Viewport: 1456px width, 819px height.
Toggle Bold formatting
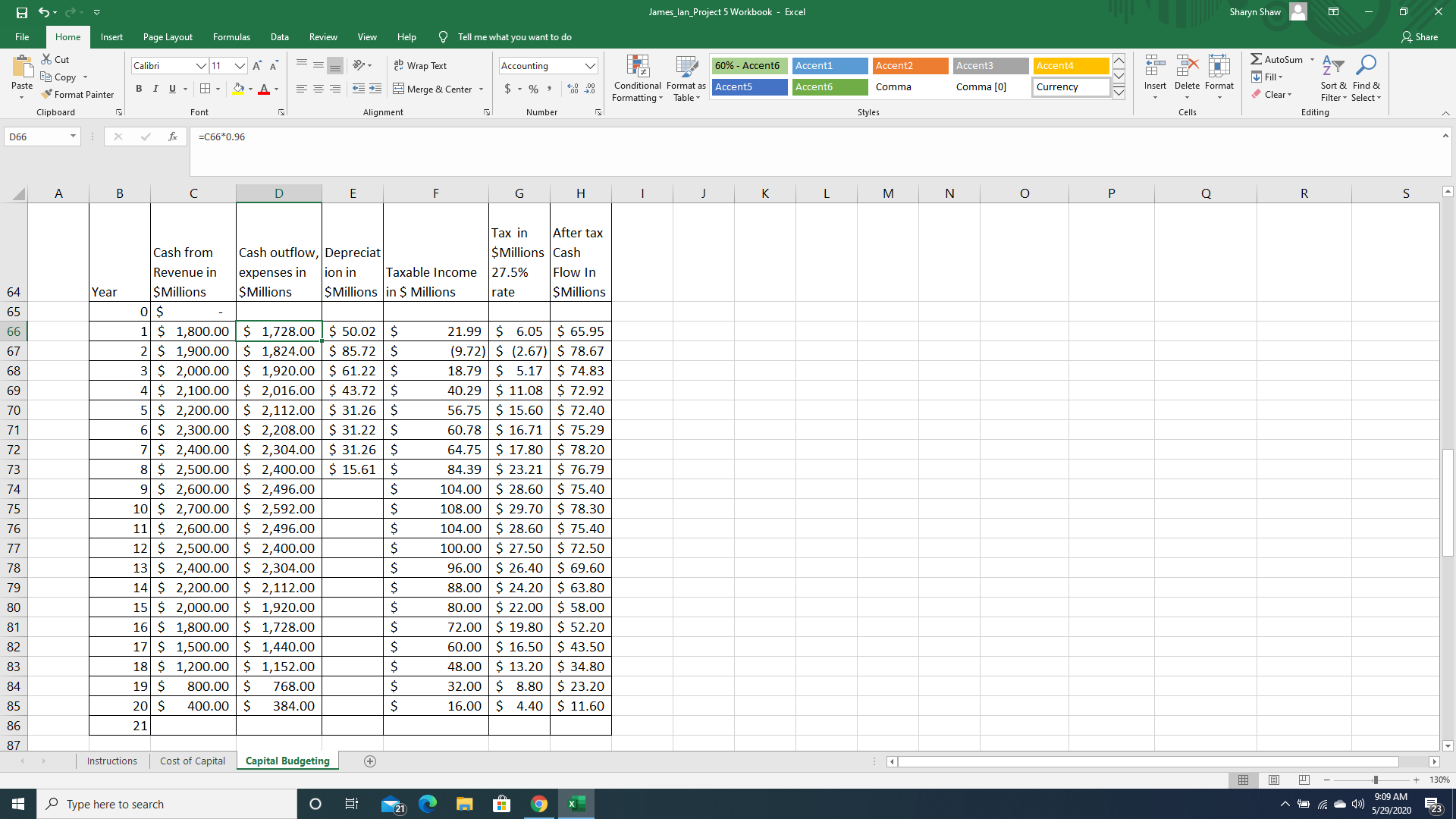(139, 89)
